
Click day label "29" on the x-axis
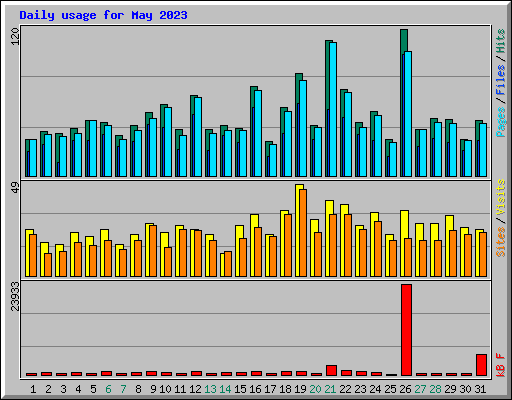450,389
